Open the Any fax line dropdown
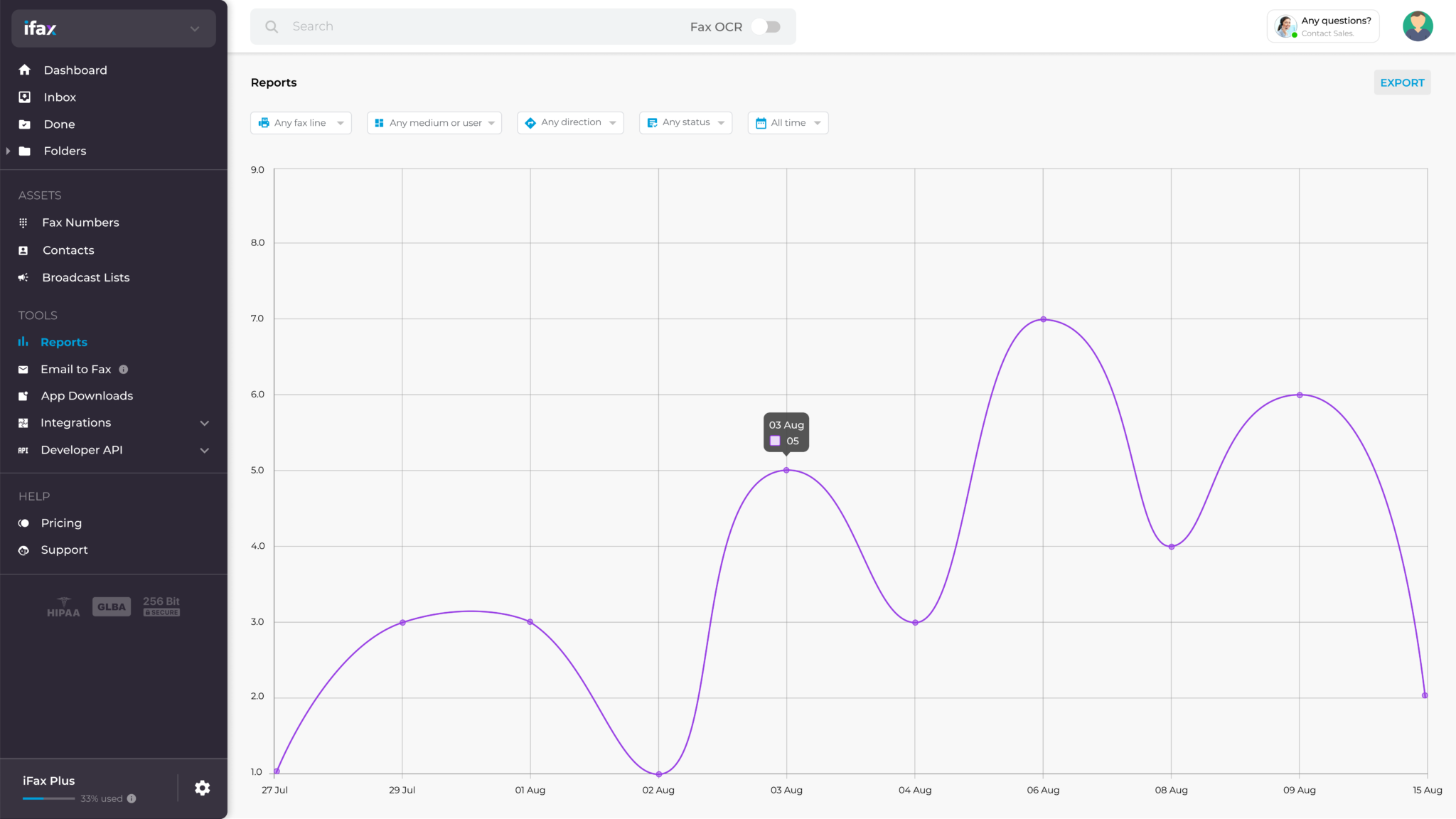 [301, 122]
